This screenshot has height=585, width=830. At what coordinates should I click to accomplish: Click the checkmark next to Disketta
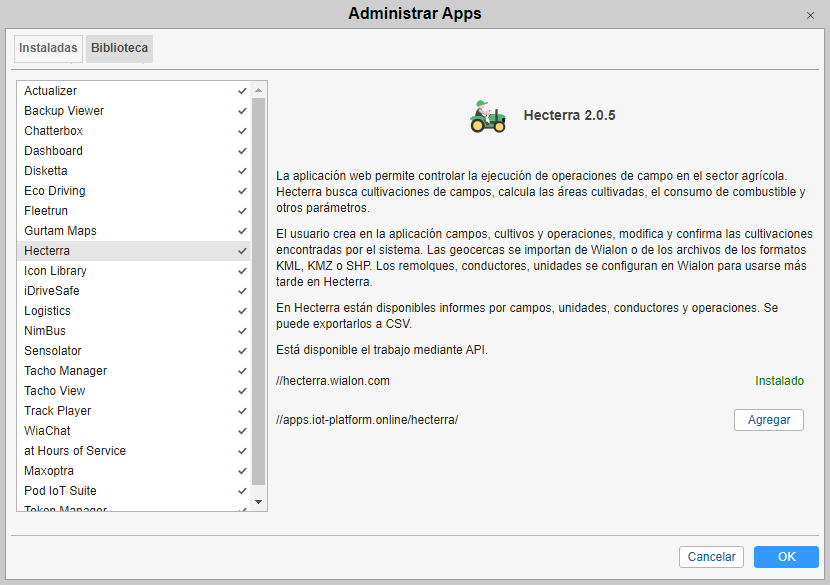point(242,172)
